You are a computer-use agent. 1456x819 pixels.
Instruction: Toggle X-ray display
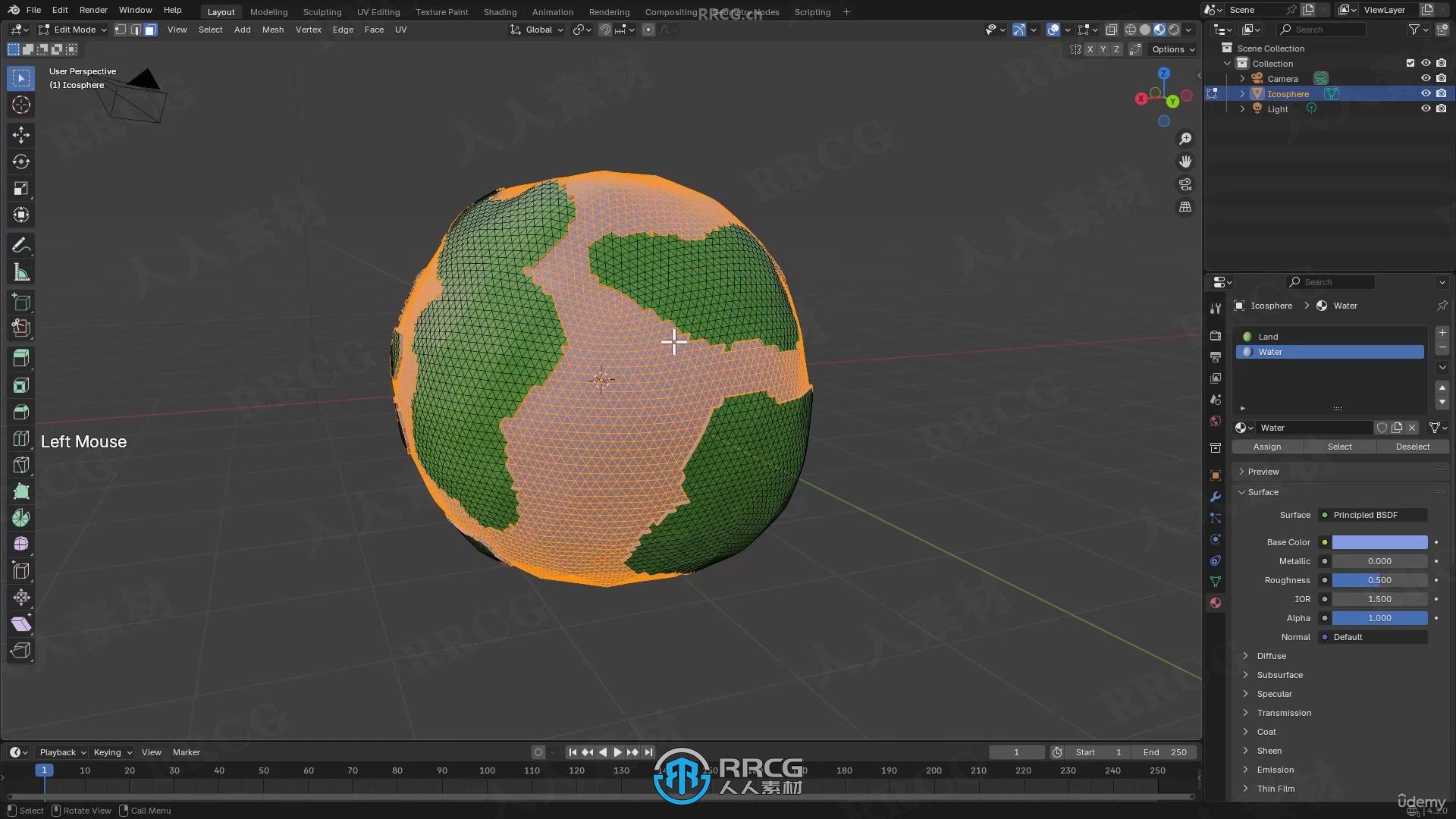pos(1111,30)
